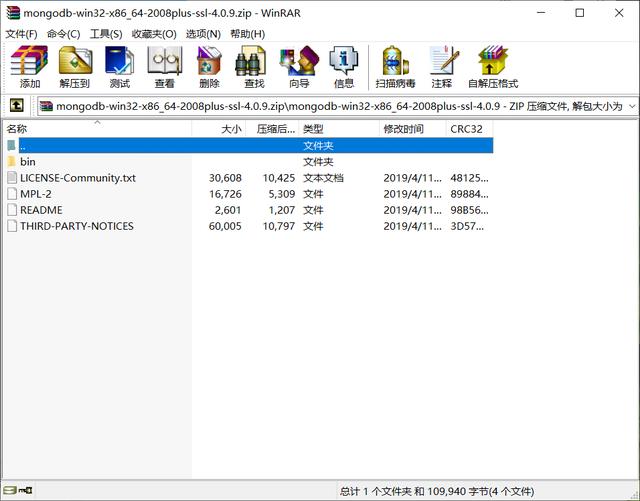Click the 文本文档 type cell
Screen dimensions: 640x501
point(323,178)
